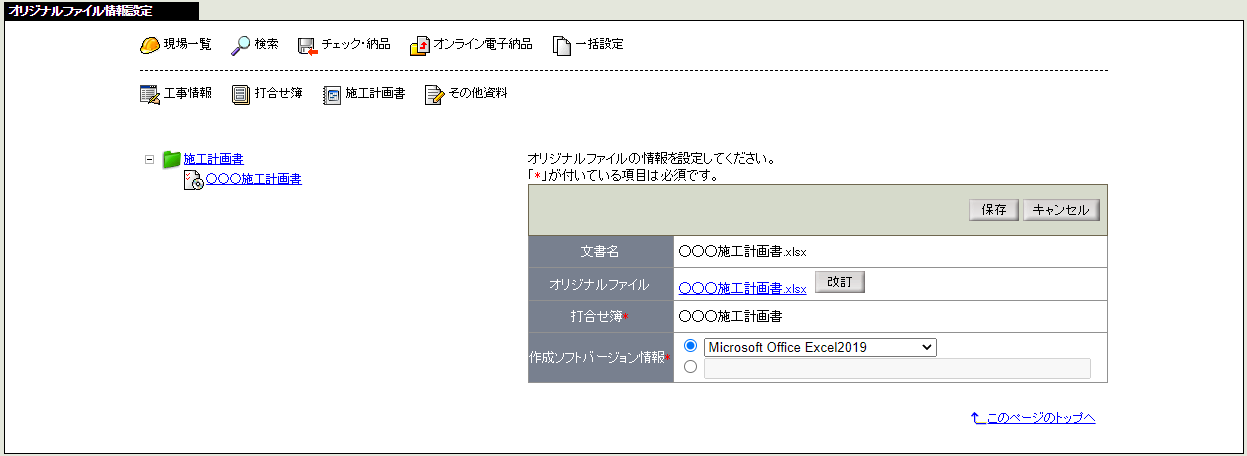Click the オリジナルファイル label cell

[600, 284]
